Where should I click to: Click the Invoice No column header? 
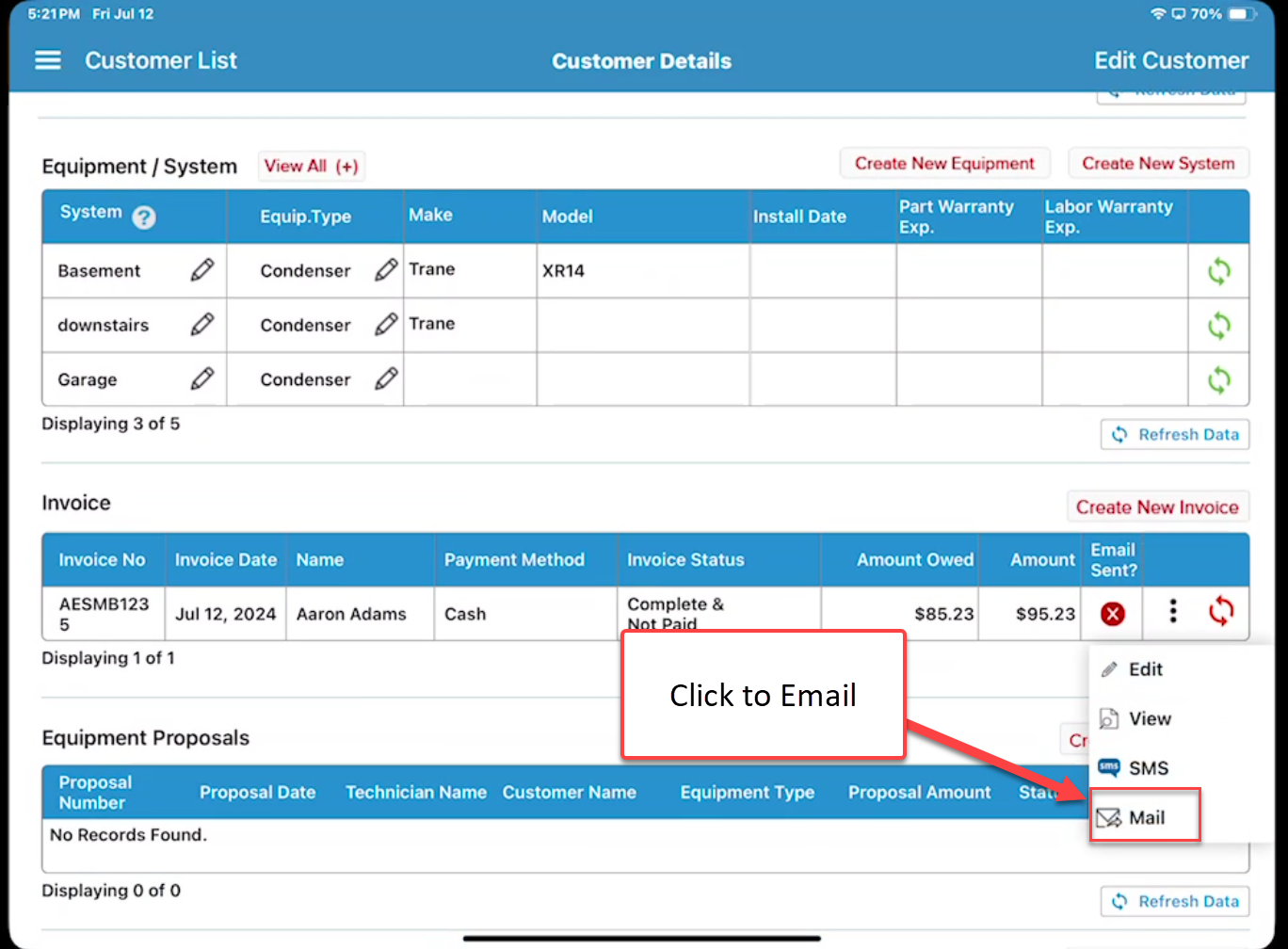click(x=102, y=559)
